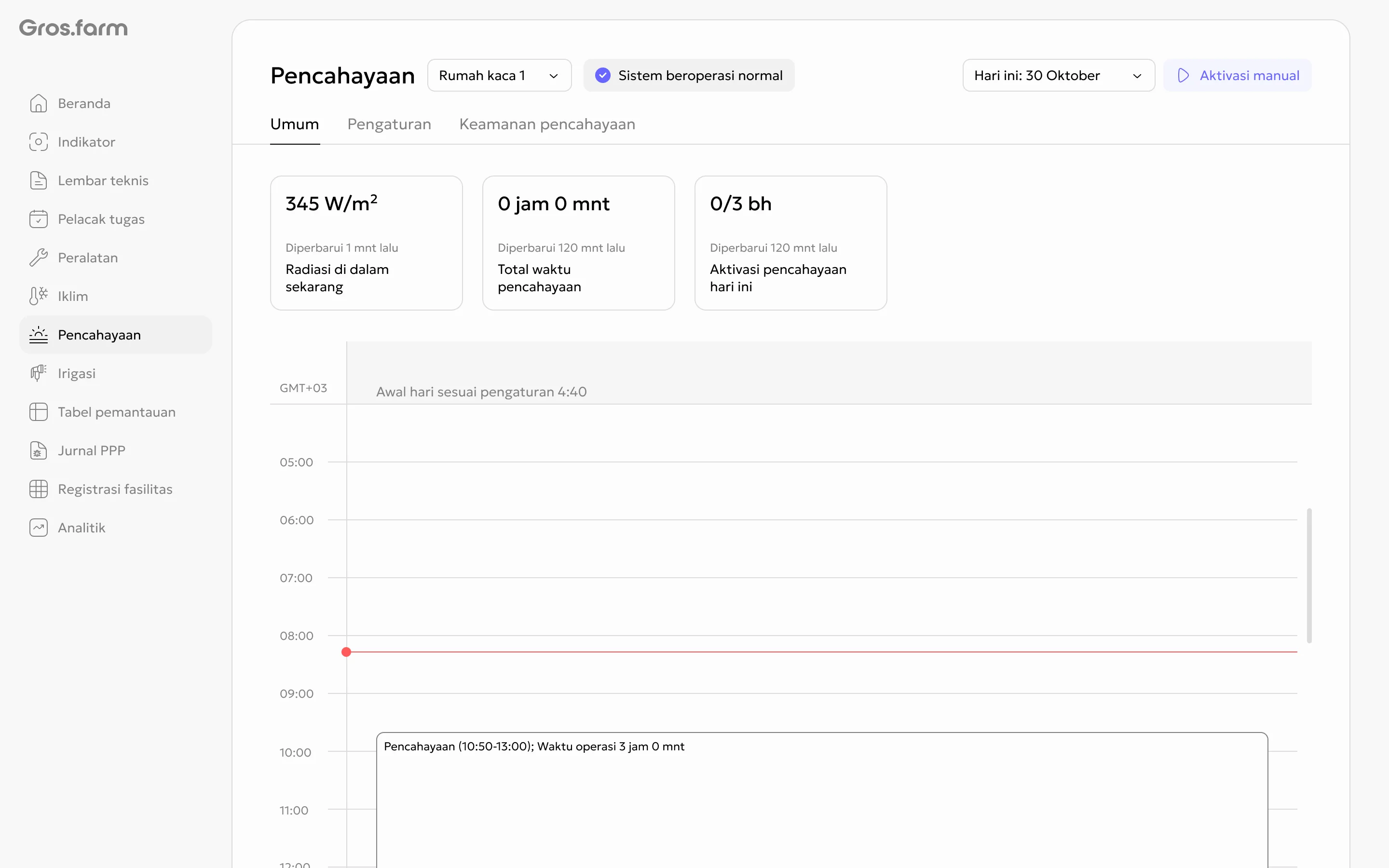Click the Peralatan wrench icon
The height and width of the screenshot is (868, 1389).
click(x=39, y=258)
